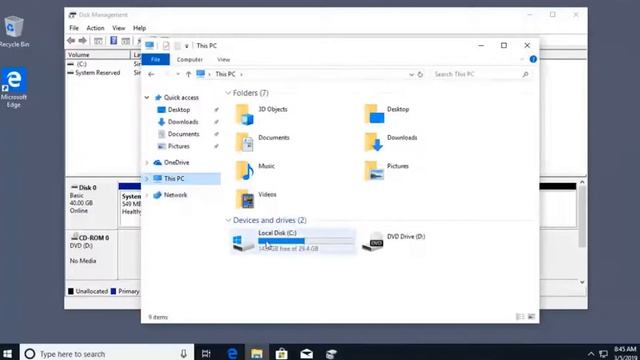Select Downloads under Quick access
The image size is (640, 360).
click(x=182, y=122)
